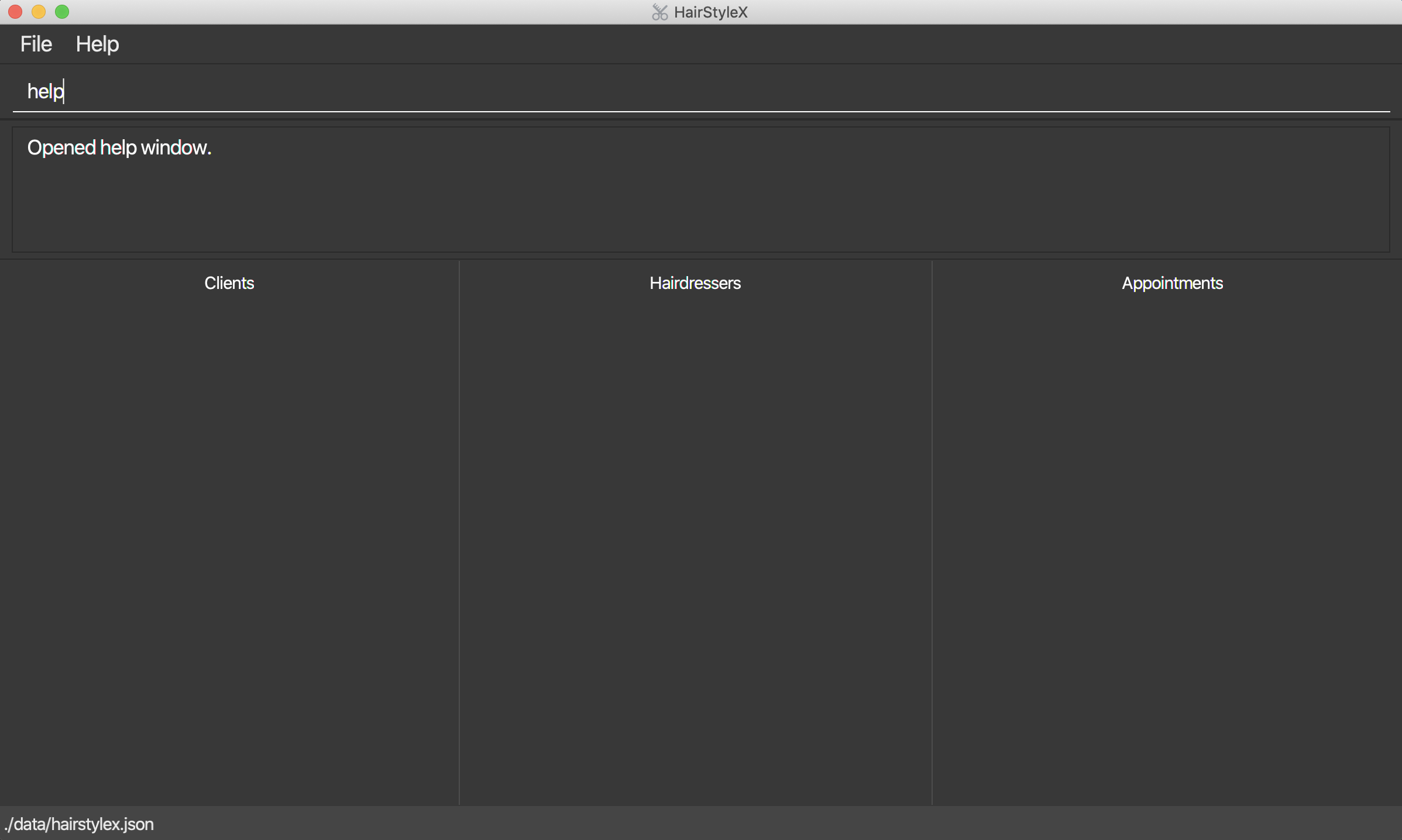Open the Help menu
This screenshot has height=840, width=1402.
pyautogui.click(x=97, y=44)
